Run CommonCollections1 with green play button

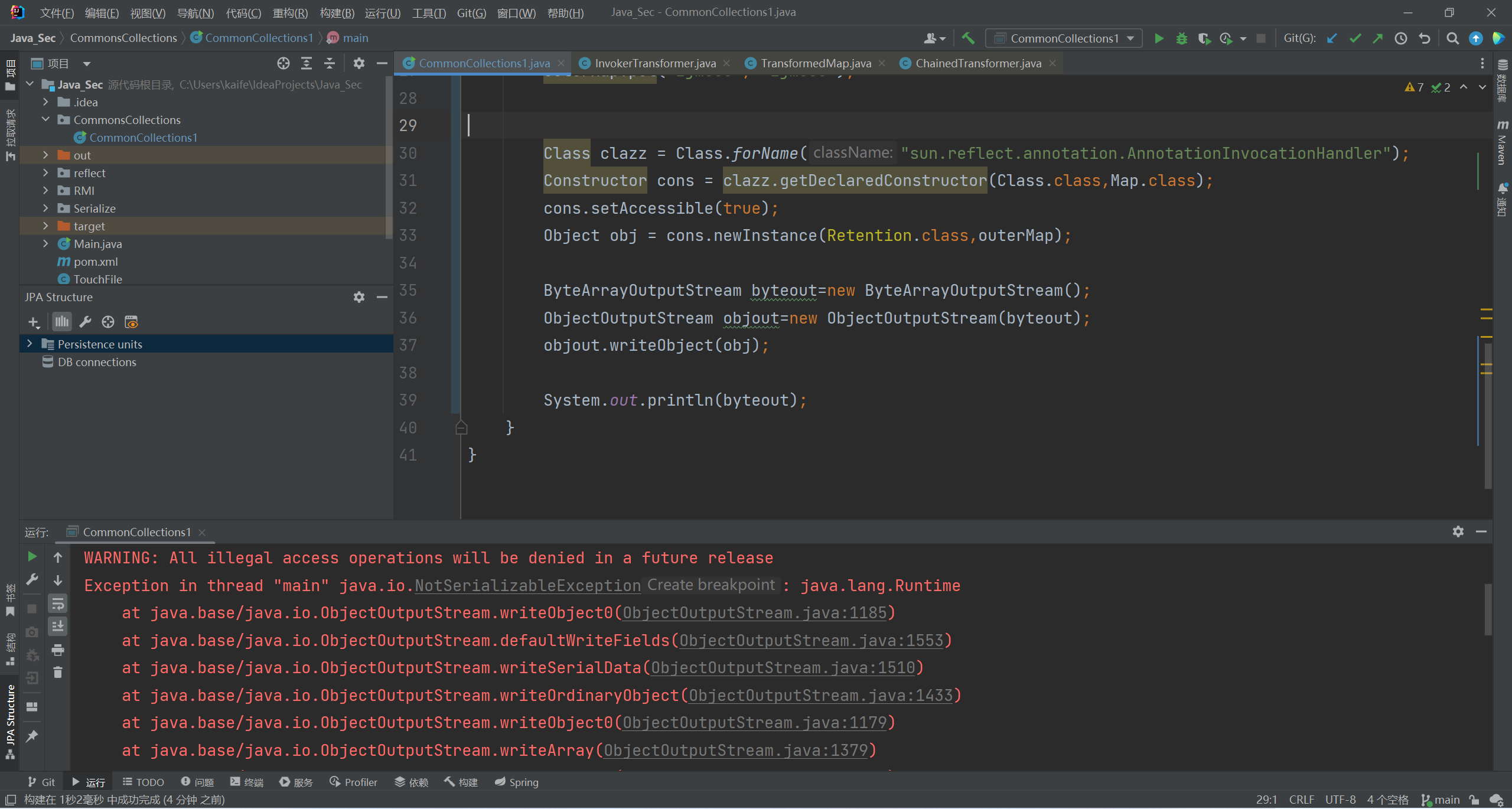[x=1159, y=38]
